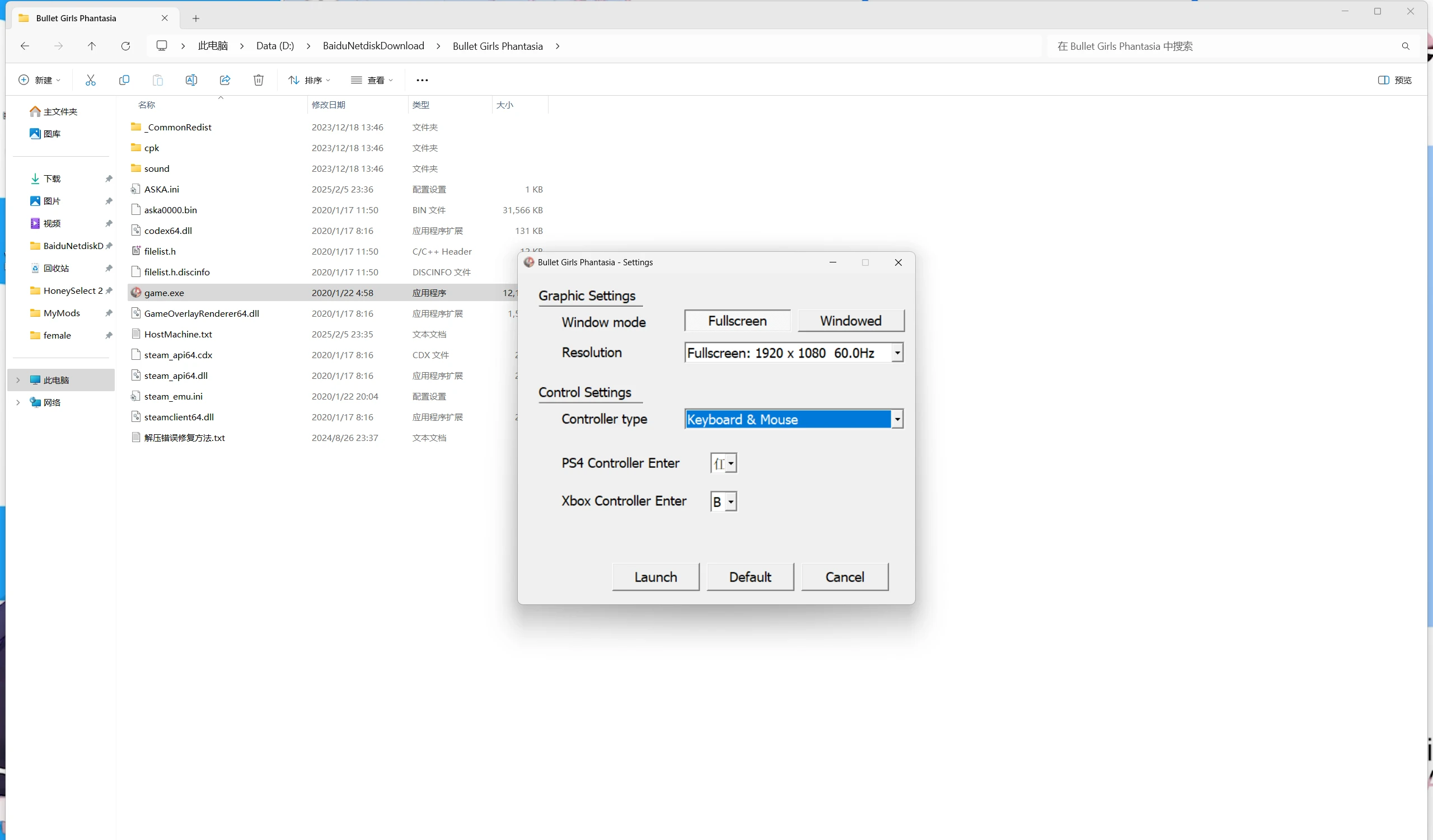Click the Paste clipboard icon
The width and height of the screenshot is (1433, 840).
(x=157, y=80)
